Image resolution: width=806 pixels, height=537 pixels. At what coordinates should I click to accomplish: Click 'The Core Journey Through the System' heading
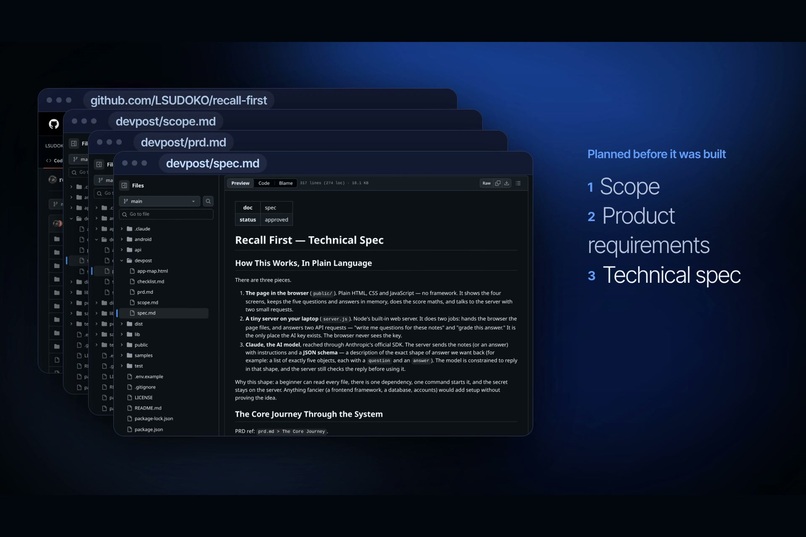tap(309, 414)
